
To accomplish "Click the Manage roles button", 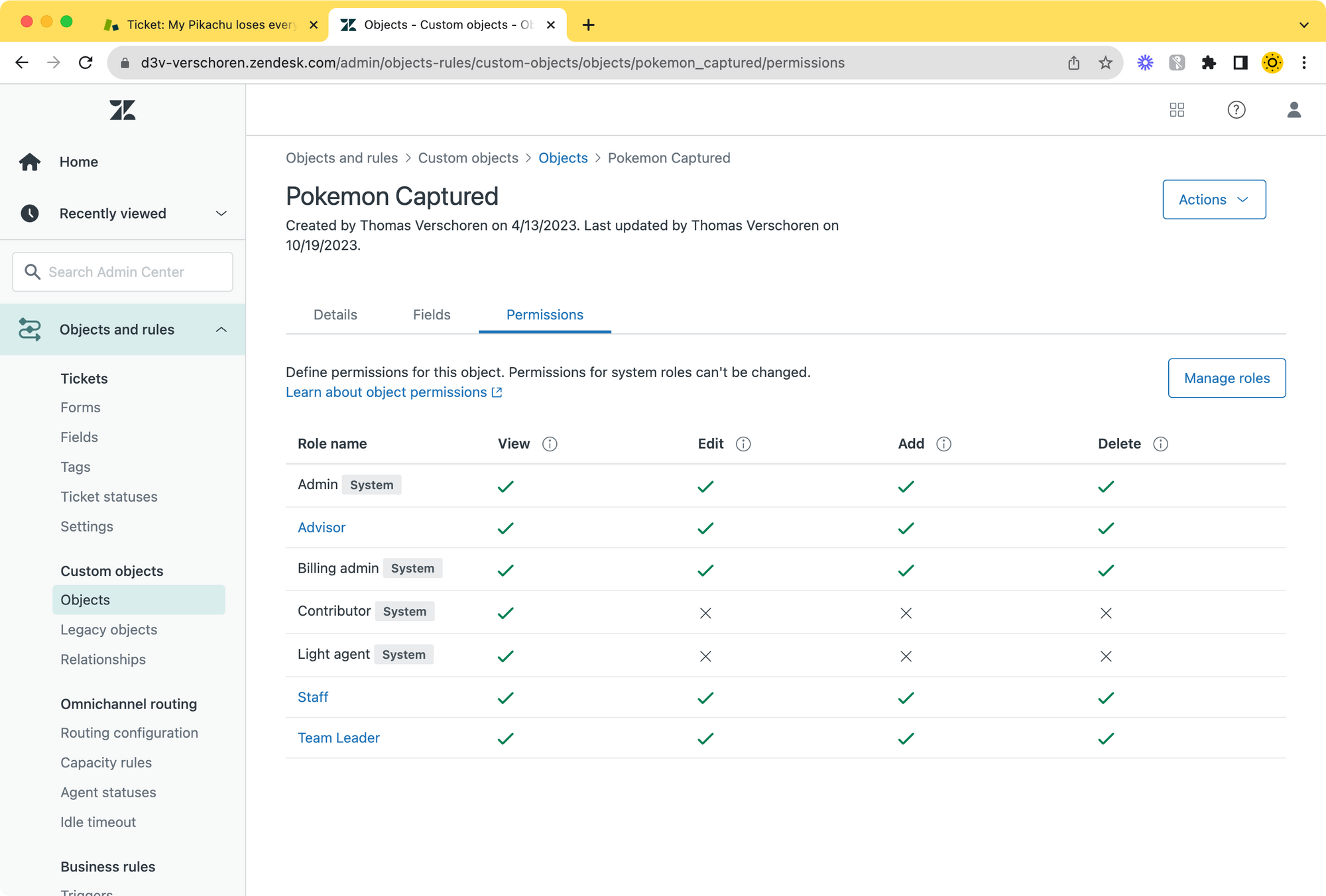I will tap(1227, 378).
